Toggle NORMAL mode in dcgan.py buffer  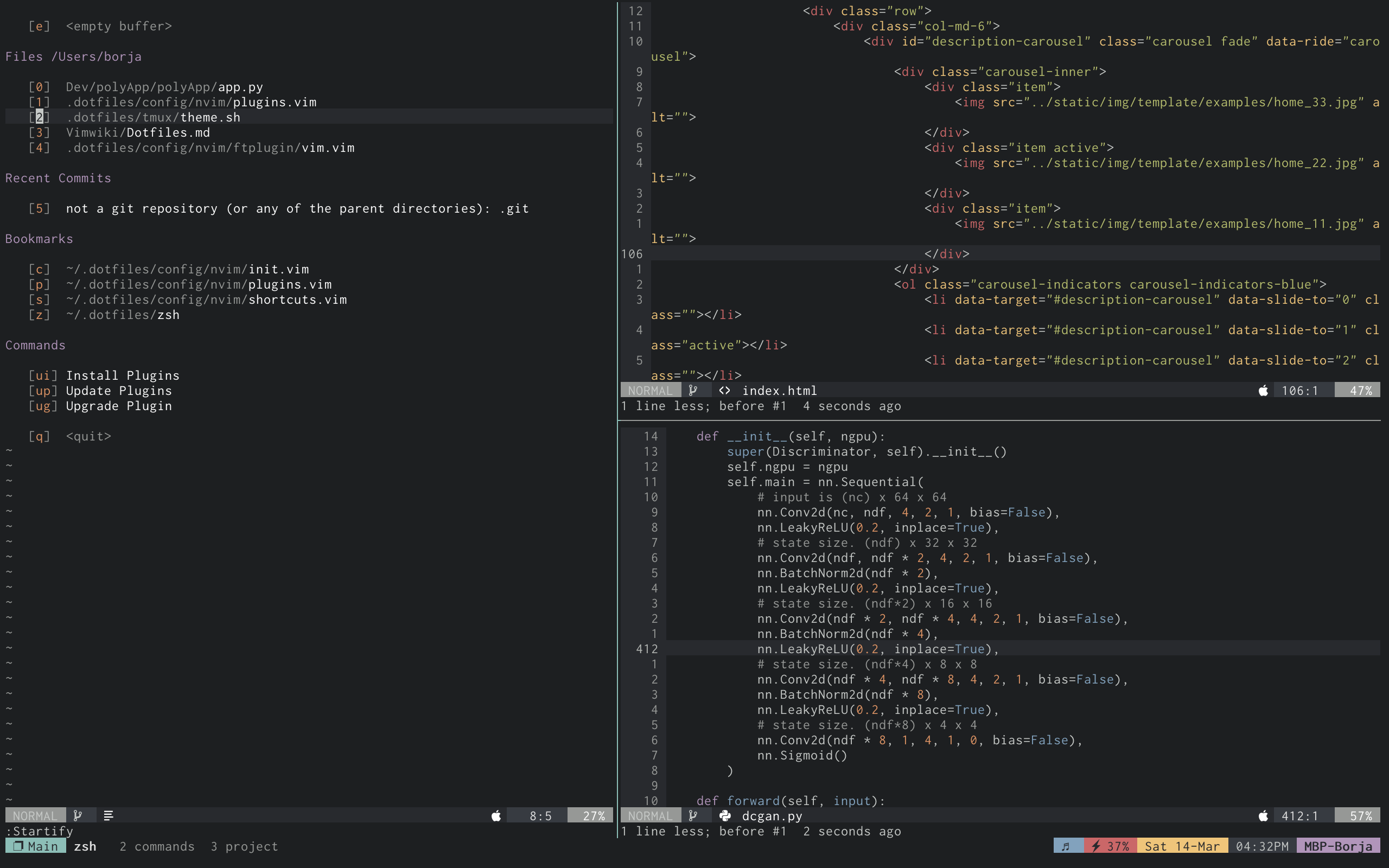[648, 815]
